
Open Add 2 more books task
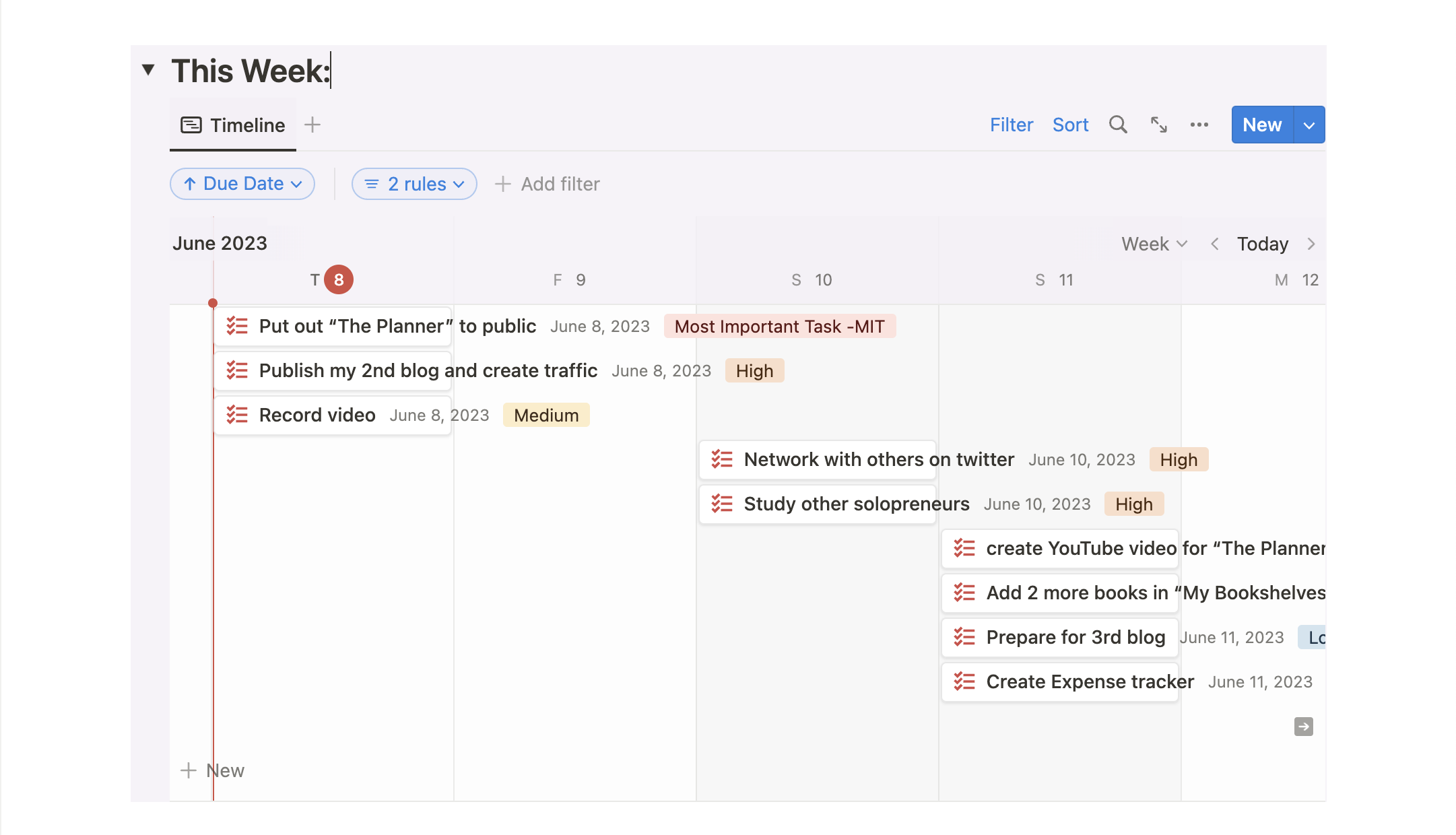pos(1060,593)
